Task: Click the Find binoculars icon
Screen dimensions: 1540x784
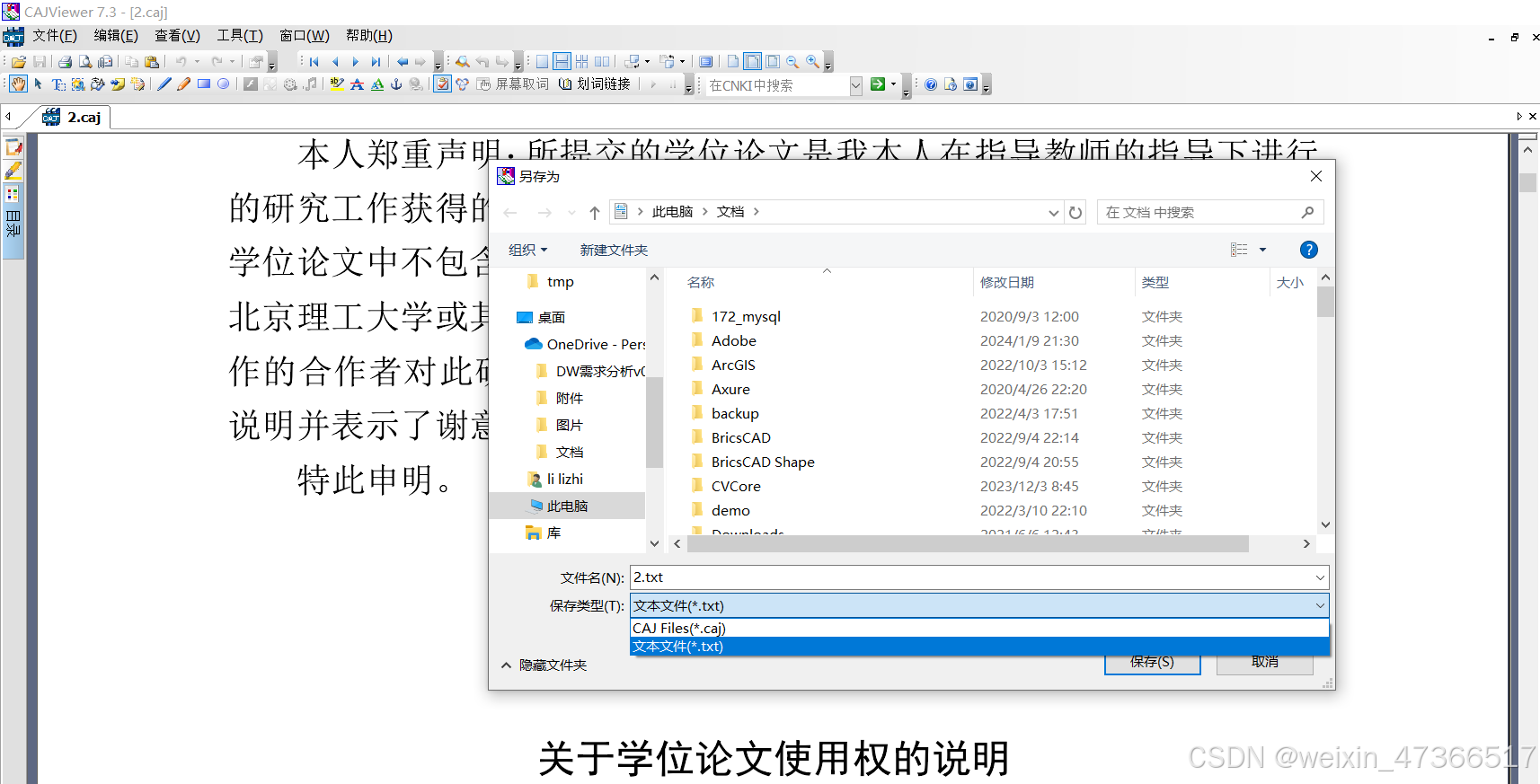Action: 463,61
